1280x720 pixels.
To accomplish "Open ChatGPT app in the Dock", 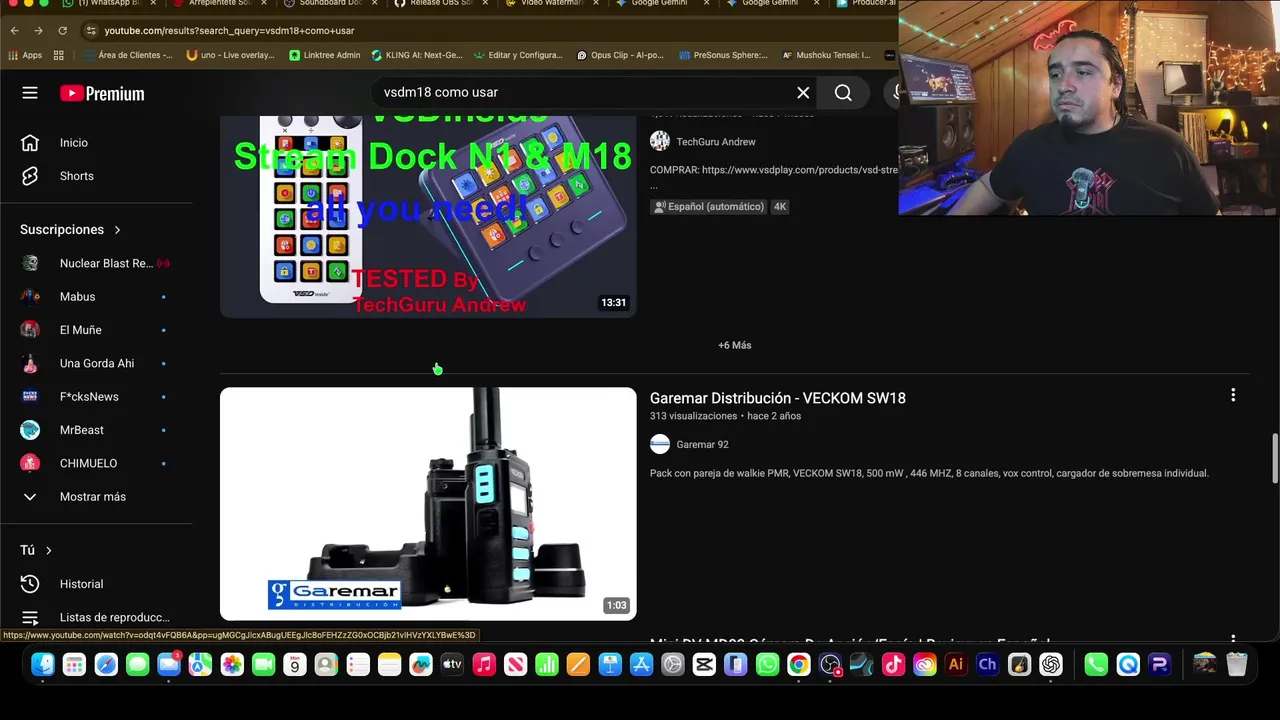I will [1050, 664].
